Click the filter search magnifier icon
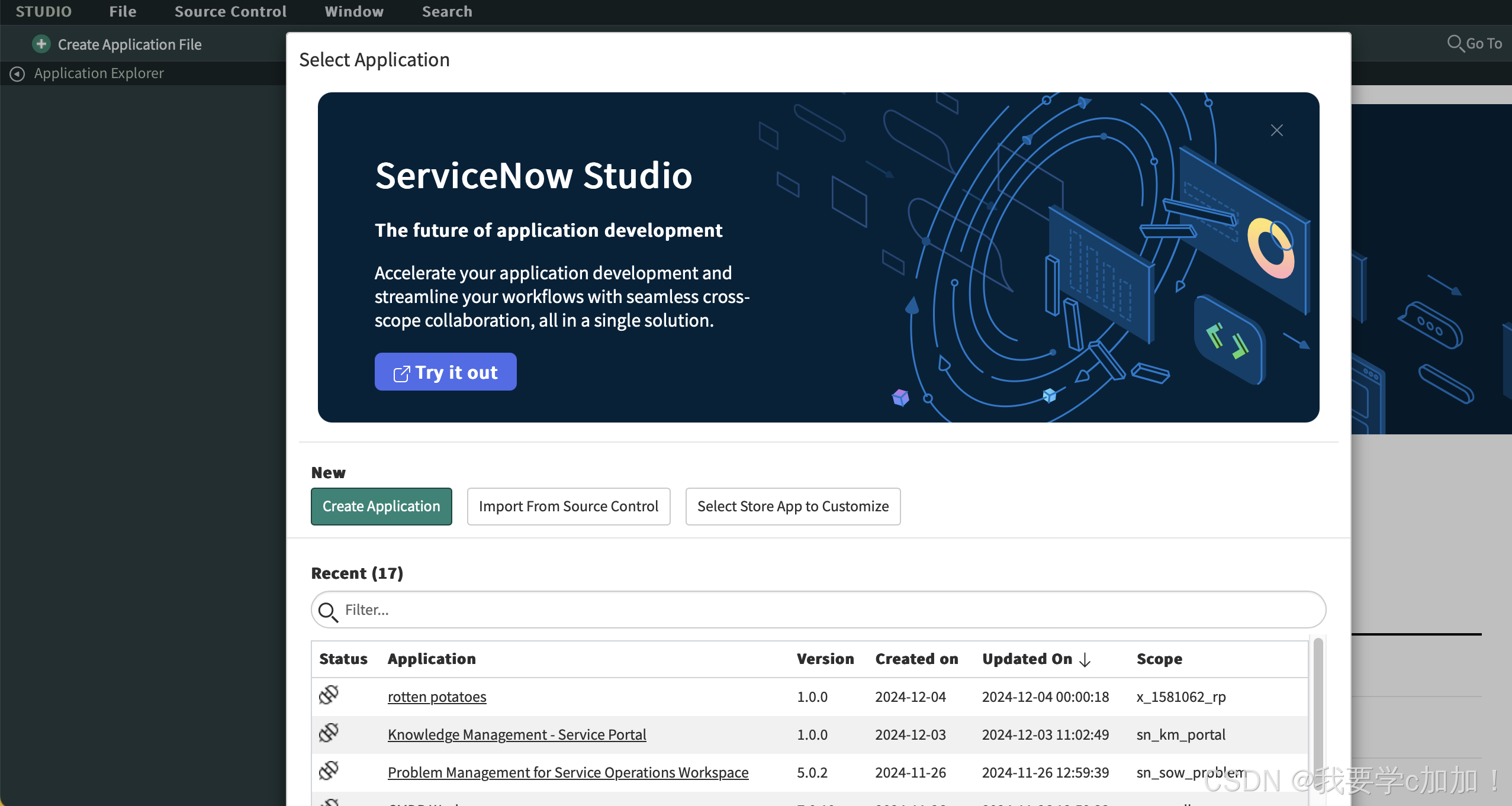Screen dimensions: 1512x806 tap(327, 611)
